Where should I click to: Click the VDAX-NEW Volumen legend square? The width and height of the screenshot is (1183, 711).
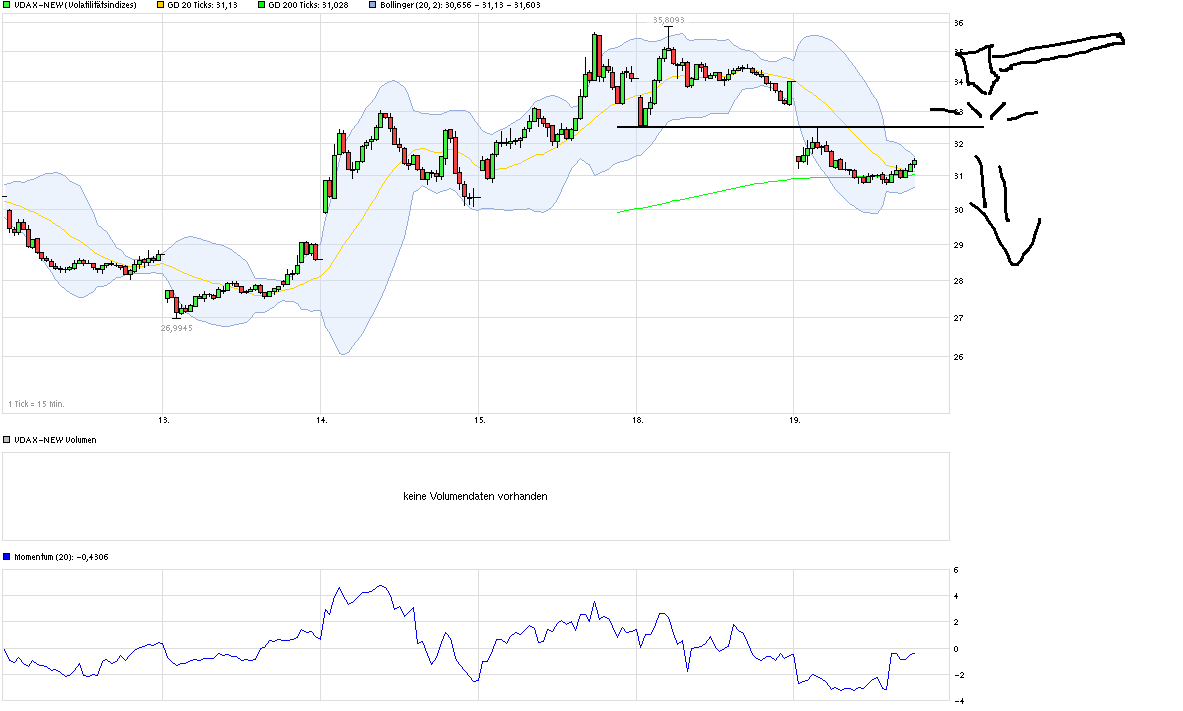coord(7,439)
